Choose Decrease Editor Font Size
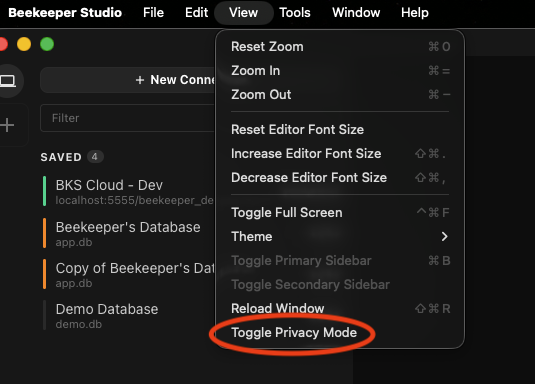Image resolution: width=535 pixels, height=384 pixels. 340,177
